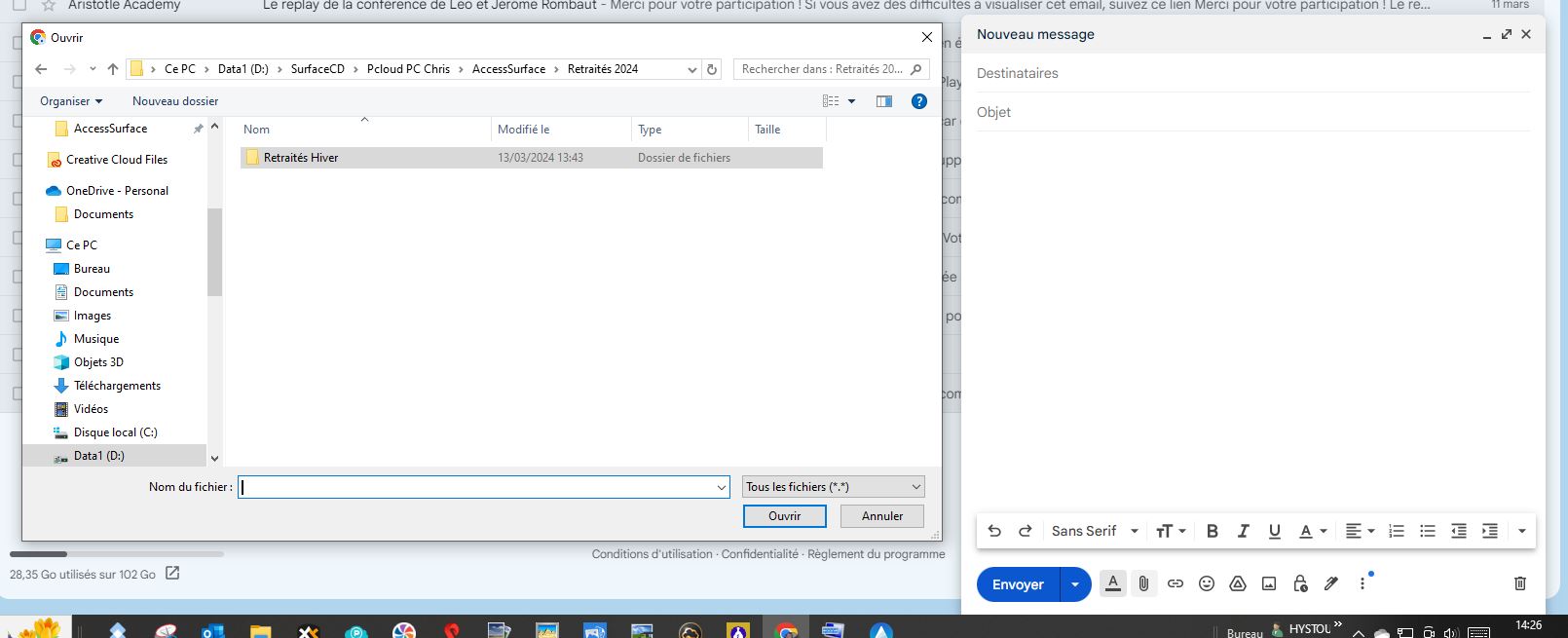Click Pcloud PC Chris breadcrumb segment
Image resolution: width=1568 pixels, height=638 pixels.
point(408,69)
